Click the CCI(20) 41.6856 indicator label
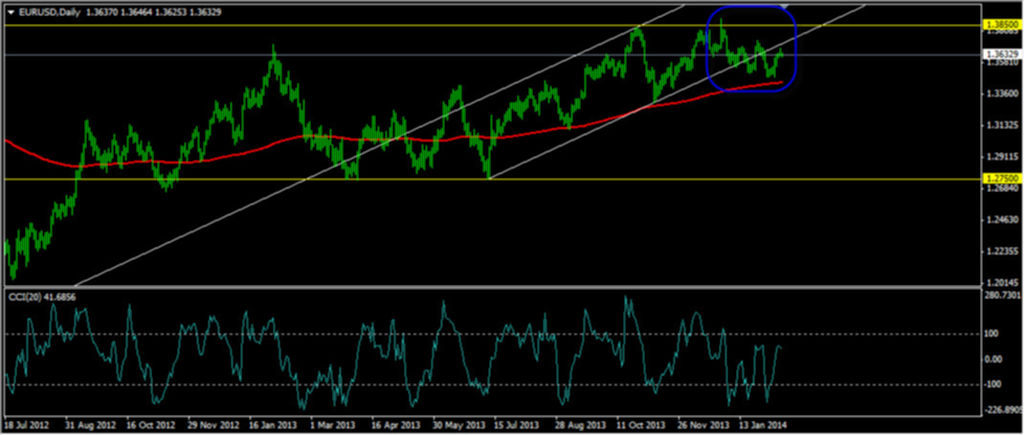1024x435 pixels. [44, 297]
